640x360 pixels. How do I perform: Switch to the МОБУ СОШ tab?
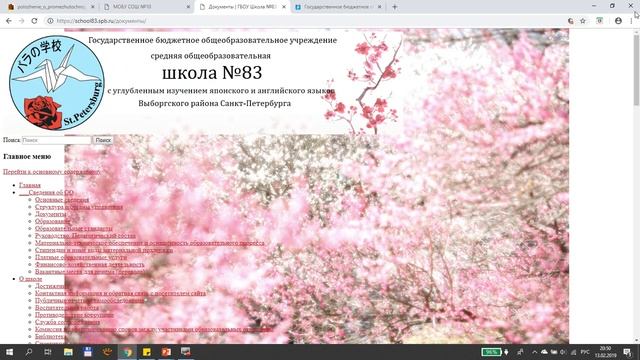coord(147,7)
